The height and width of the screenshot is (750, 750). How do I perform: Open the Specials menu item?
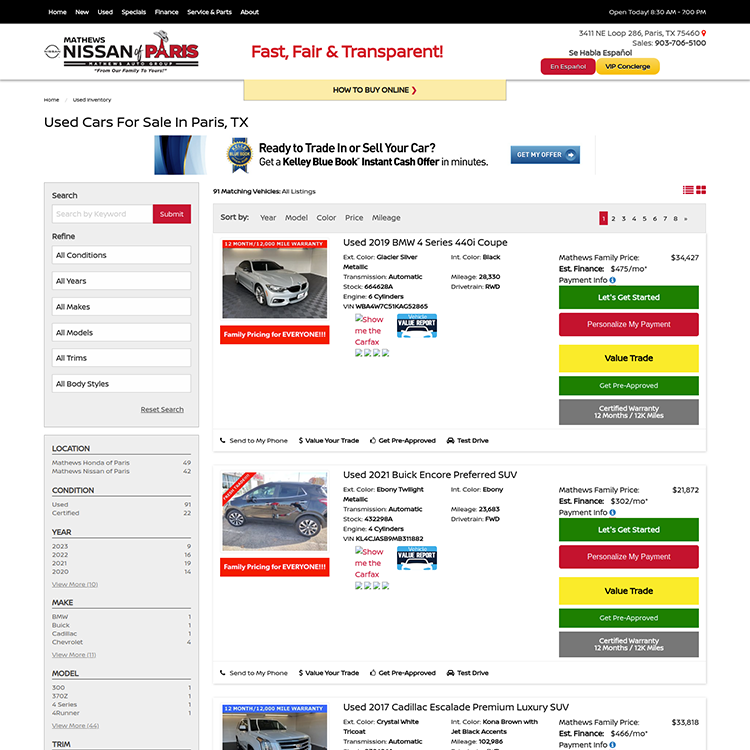pos(133,12)
